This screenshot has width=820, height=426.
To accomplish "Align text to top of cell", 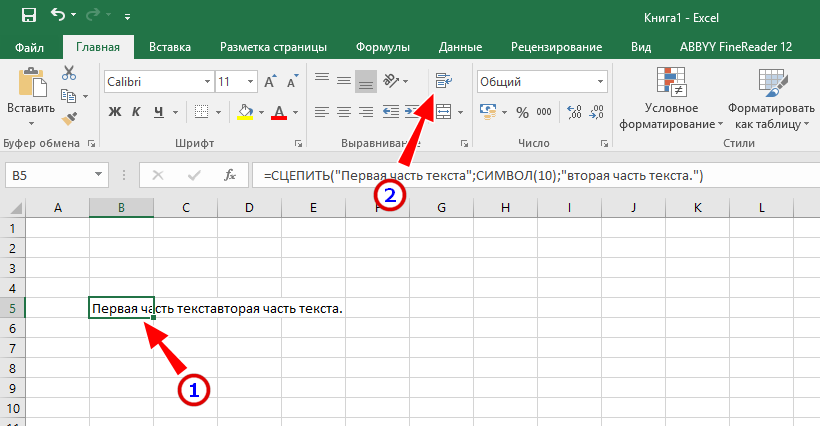I will tap(322, 80).
